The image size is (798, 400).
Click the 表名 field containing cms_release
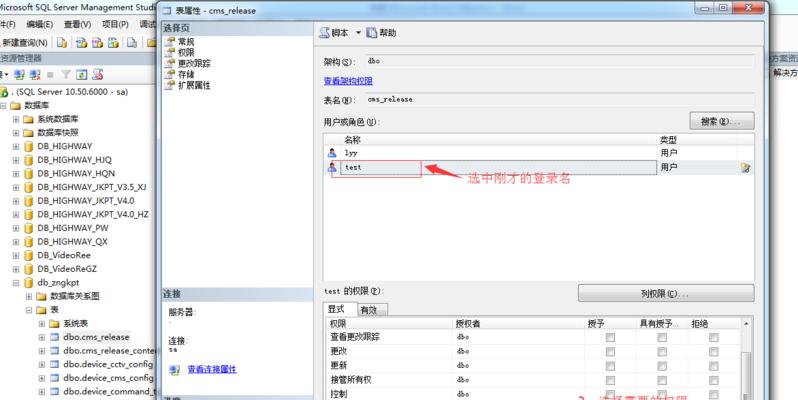pyautogui.click(x=560, y=100)
